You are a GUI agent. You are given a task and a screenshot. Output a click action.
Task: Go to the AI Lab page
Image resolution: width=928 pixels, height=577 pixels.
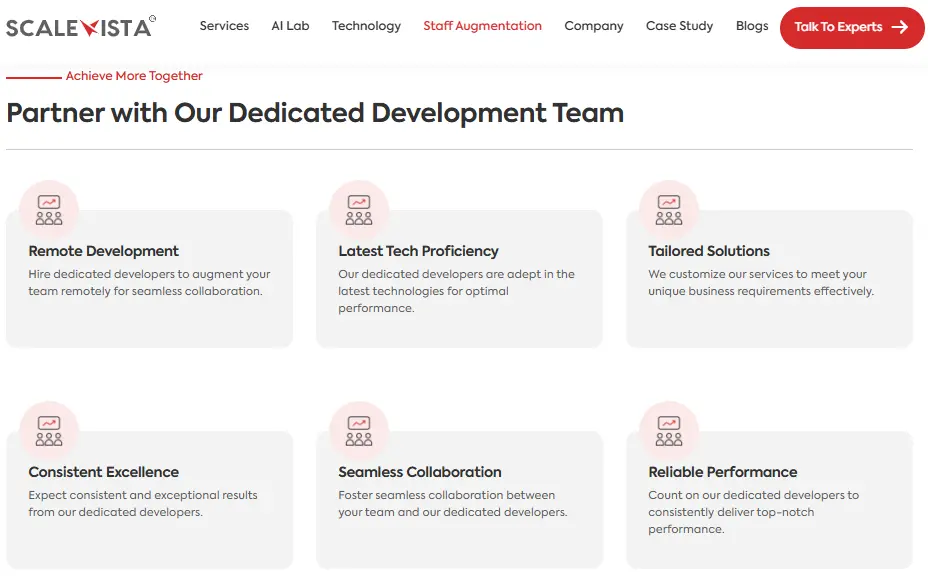point(290,26)
